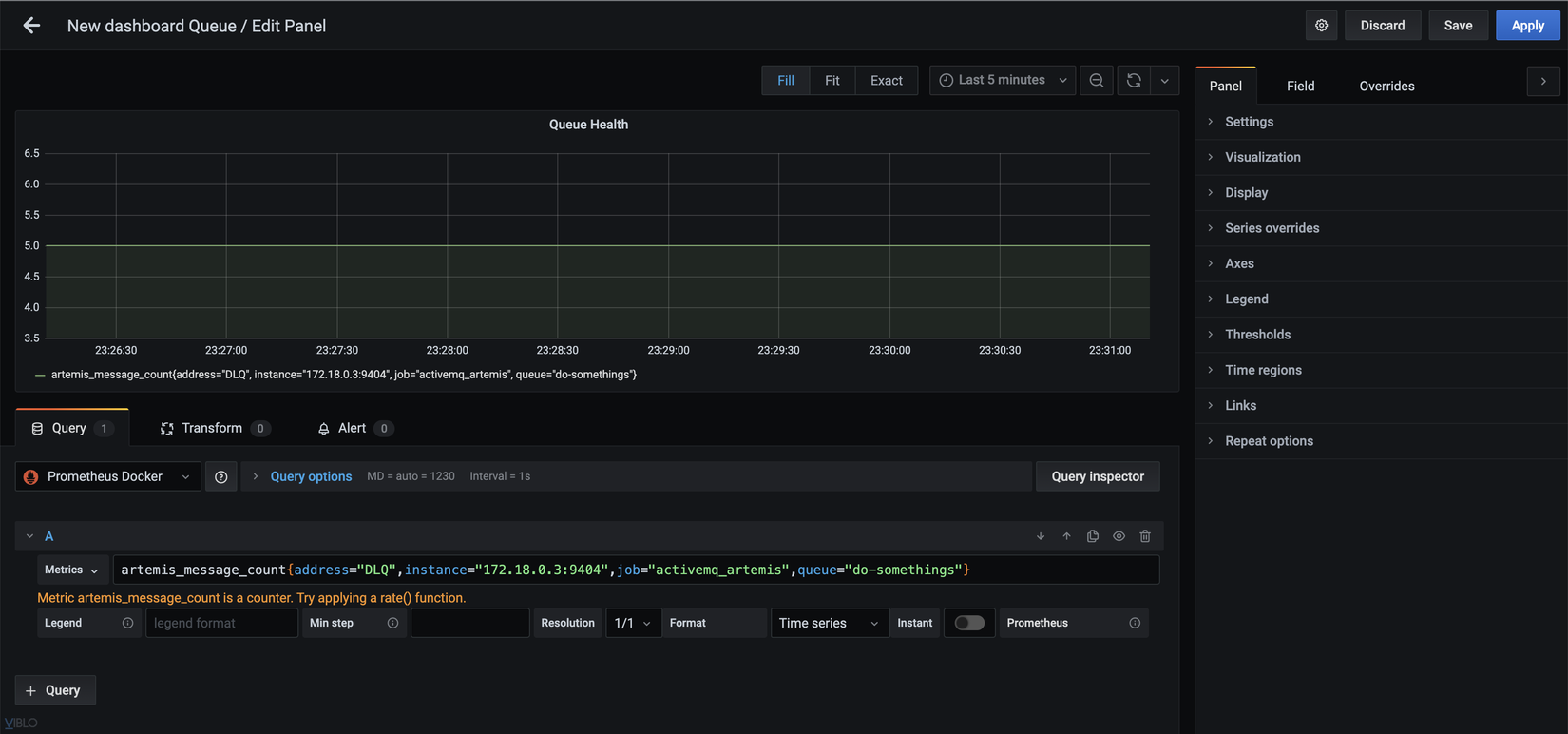The image size is (1568, 734).
Task: Open the Last 5 minutes time picker
Action: click(x=1003, y=81)
